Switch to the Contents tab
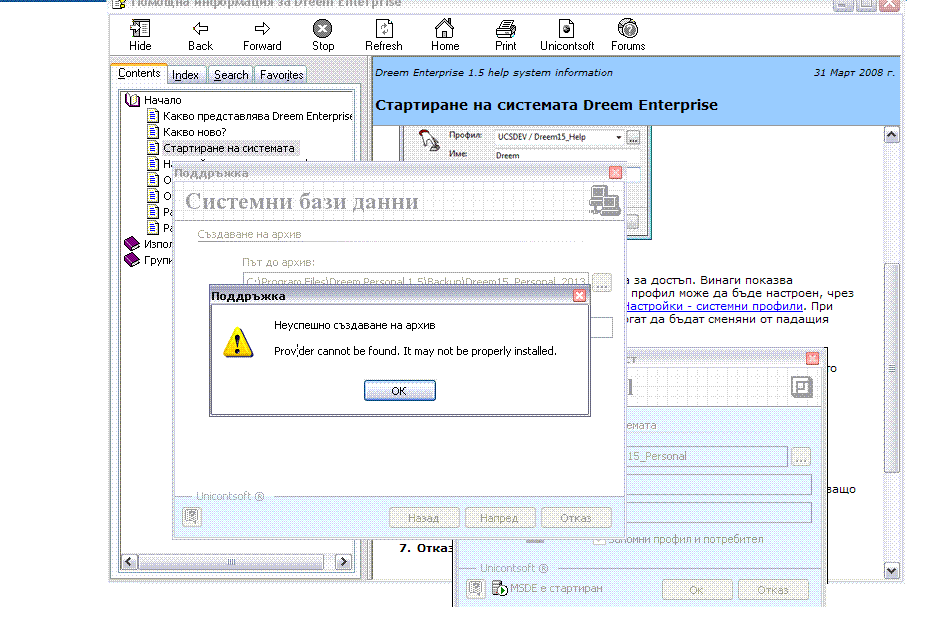 [x=139, y=73]
